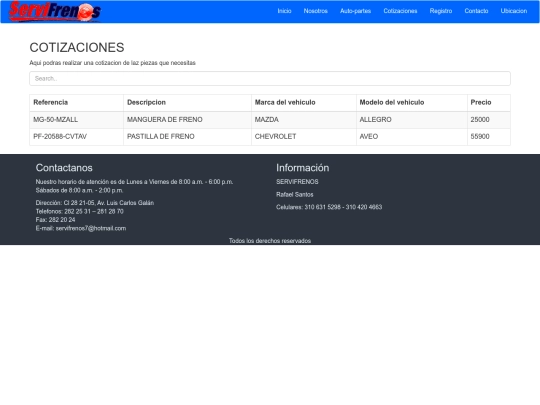Click the Fax: 282 20 24 line
This screenshot has height=405, width=540.
(55, 220)
